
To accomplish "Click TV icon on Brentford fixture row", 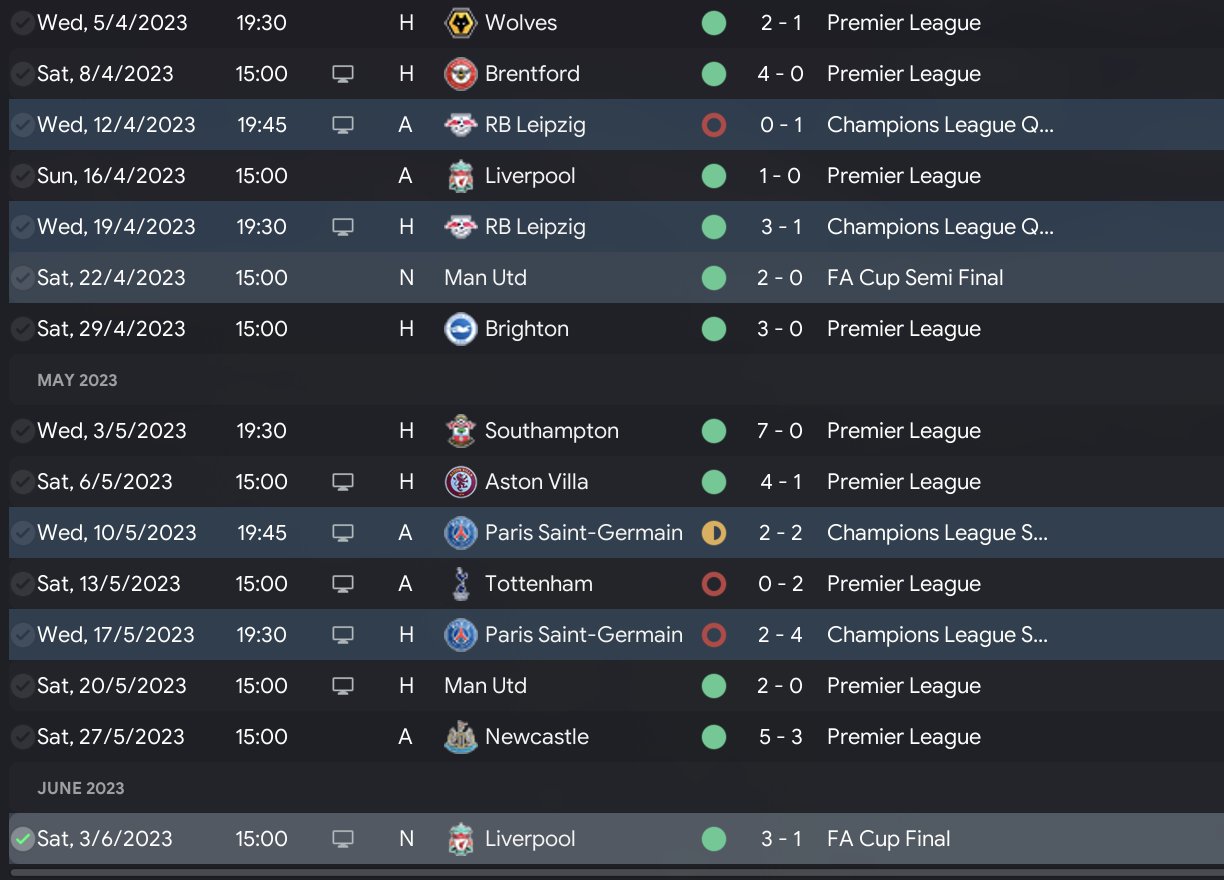I will coord(343,74).
